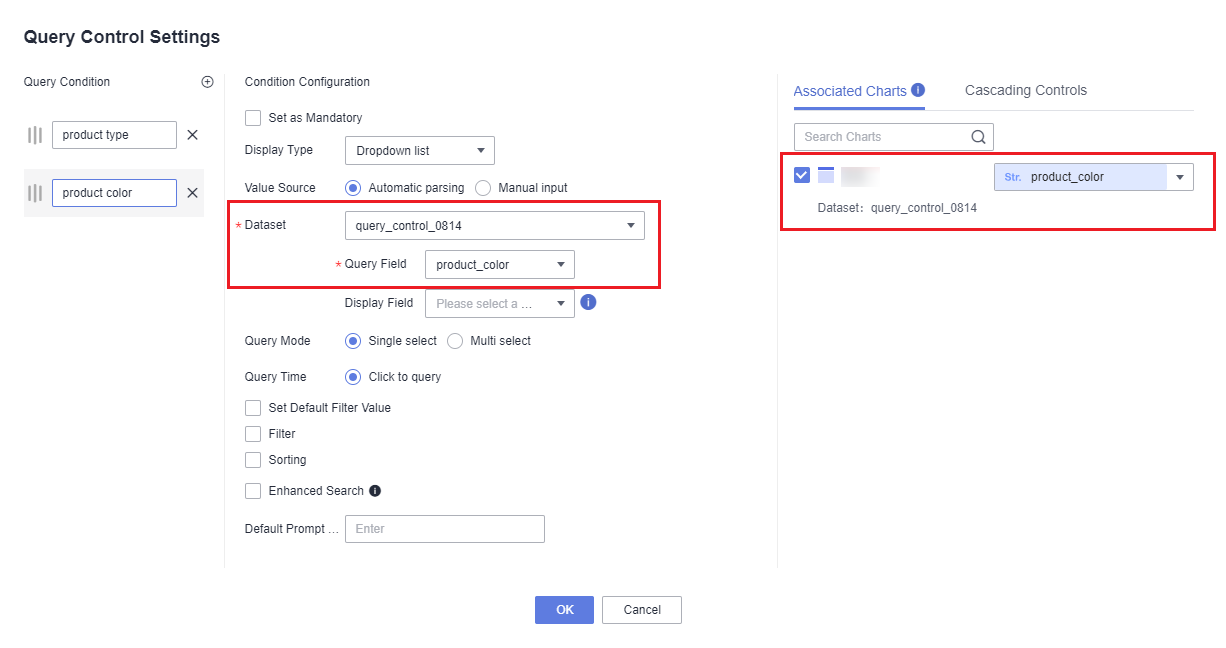Click the add query condition plus icon

coord(207,82)
